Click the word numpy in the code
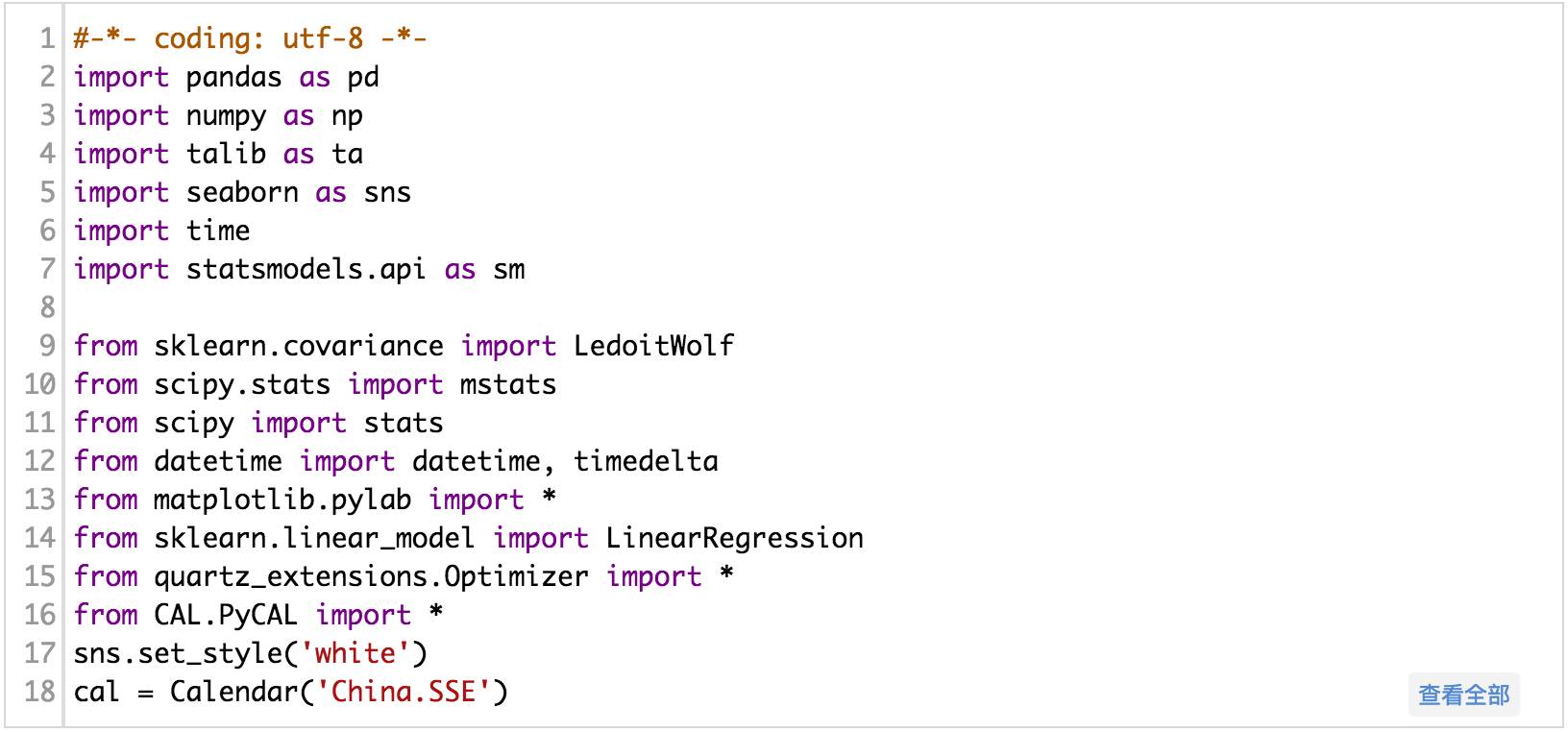Image resolution: width=1568 pixels, height=732 pixels. (x=226, y=115)
